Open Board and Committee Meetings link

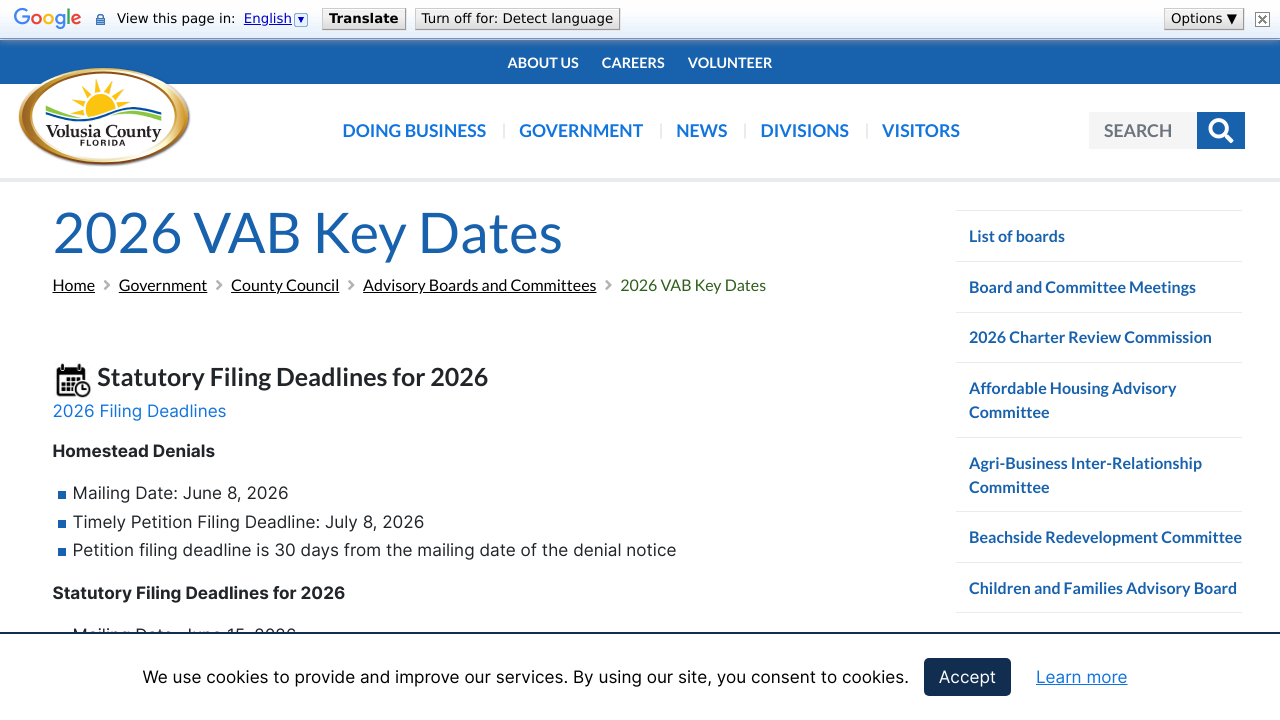(1082, 287)
